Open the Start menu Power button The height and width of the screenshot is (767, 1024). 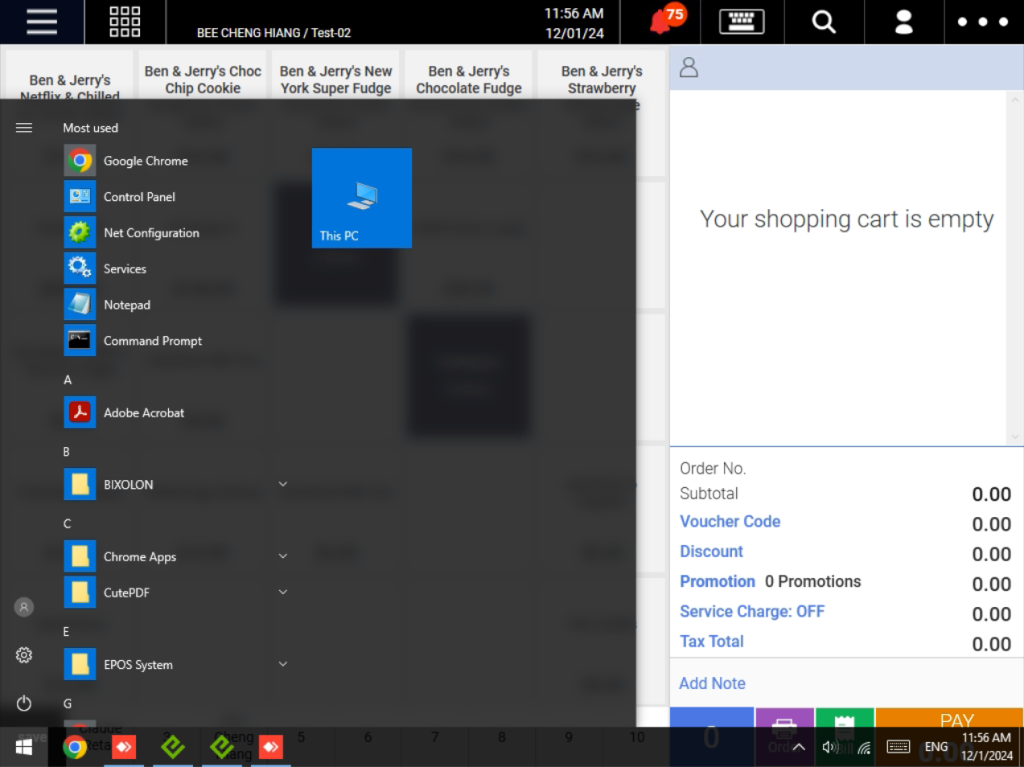tap(24, 703)
